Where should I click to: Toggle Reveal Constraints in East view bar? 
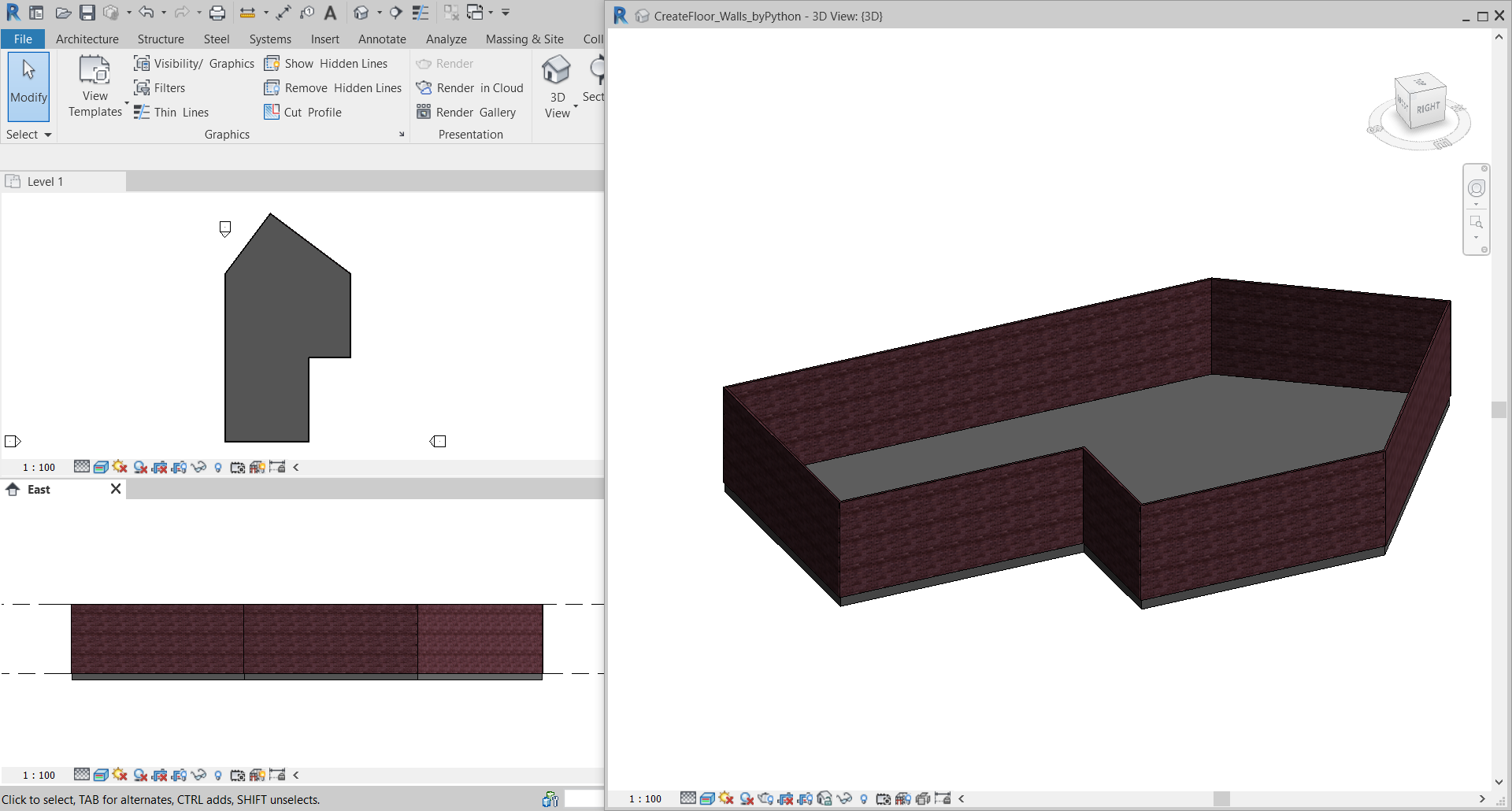point(277,775)
